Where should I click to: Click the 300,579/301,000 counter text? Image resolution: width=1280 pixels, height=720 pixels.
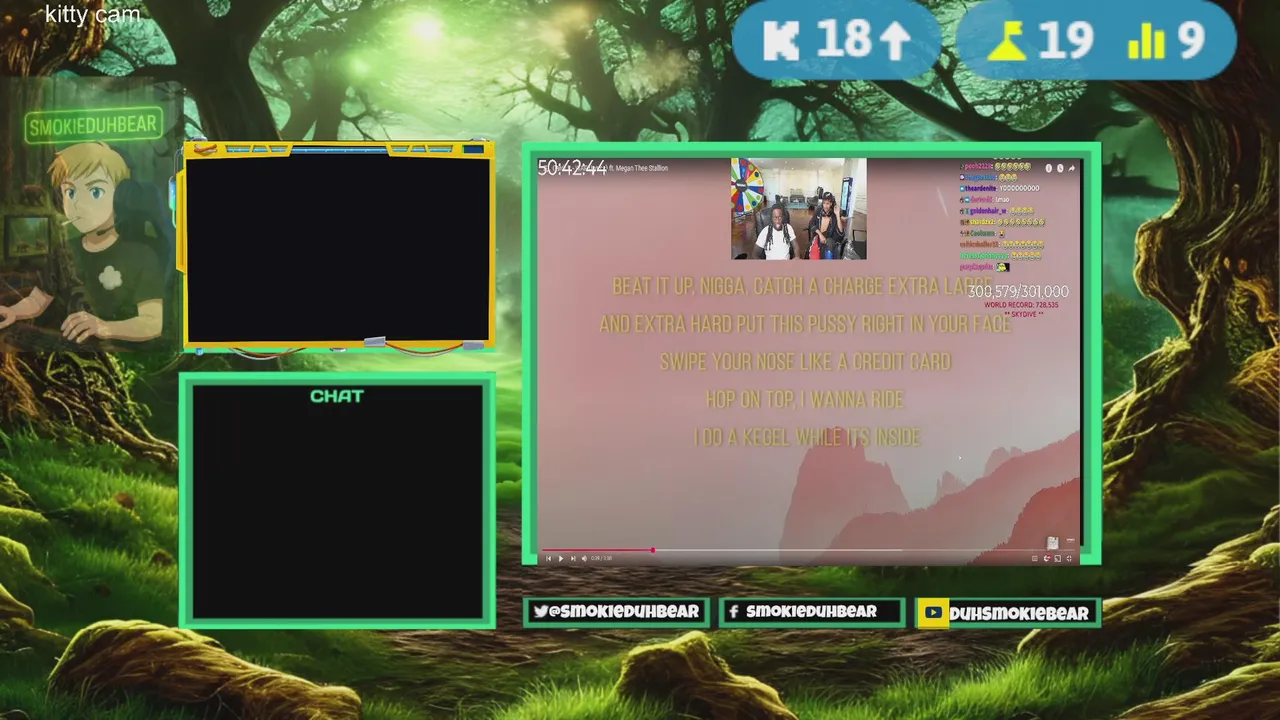click(1018, 291)
